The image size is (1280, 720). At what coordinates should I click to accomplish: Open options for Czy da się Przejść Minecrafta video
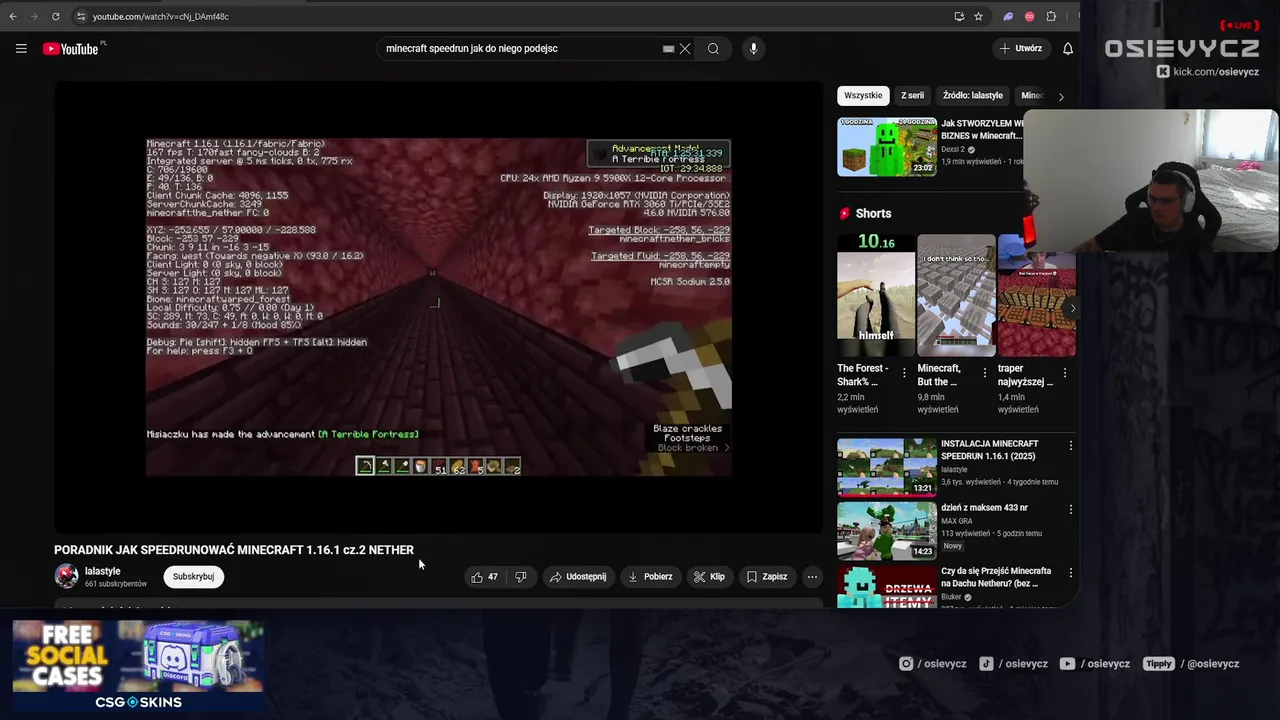coord(1070,573)
